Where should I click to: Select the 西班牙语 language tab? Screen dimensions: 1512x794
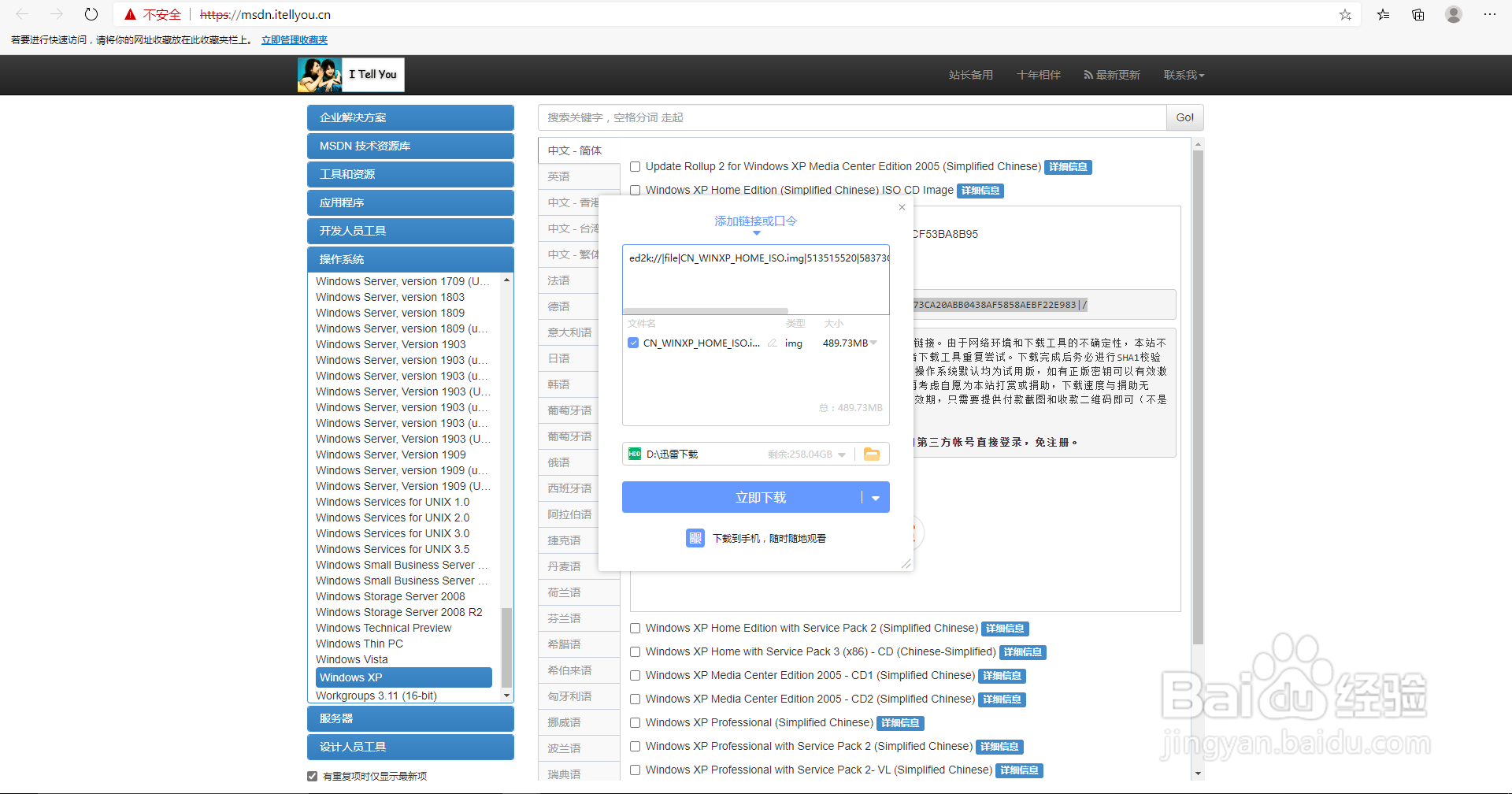point(569,488)
